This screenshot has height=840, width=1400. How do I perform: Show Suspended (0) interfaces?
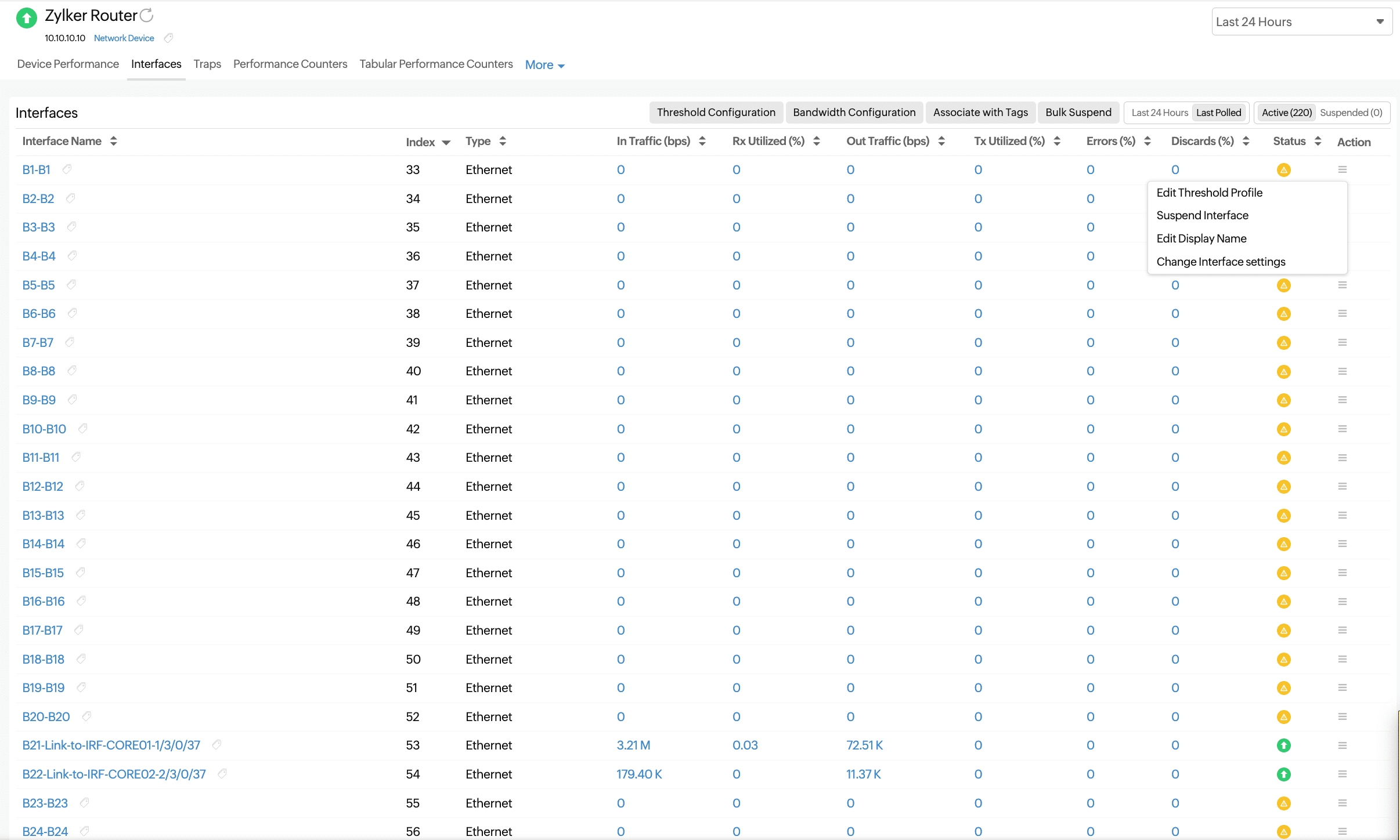[x=1351, y=113]
